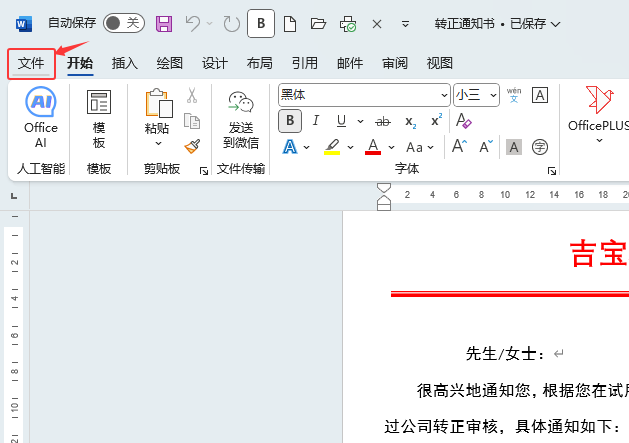Open the 邮件 tab
This screenshot has height=443, width=629.
[350, 63]
